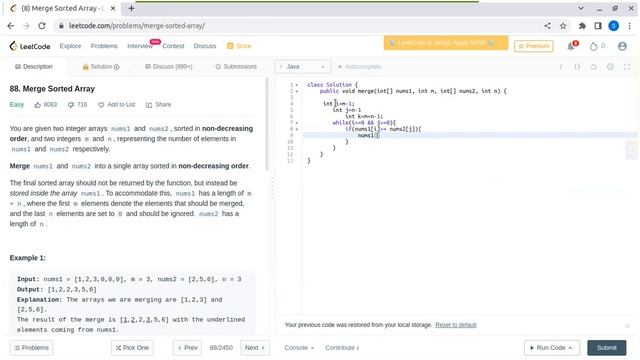The image size is (640, 360).
Task: Toggle the Autocomplete option
Action: pos(359,67)
